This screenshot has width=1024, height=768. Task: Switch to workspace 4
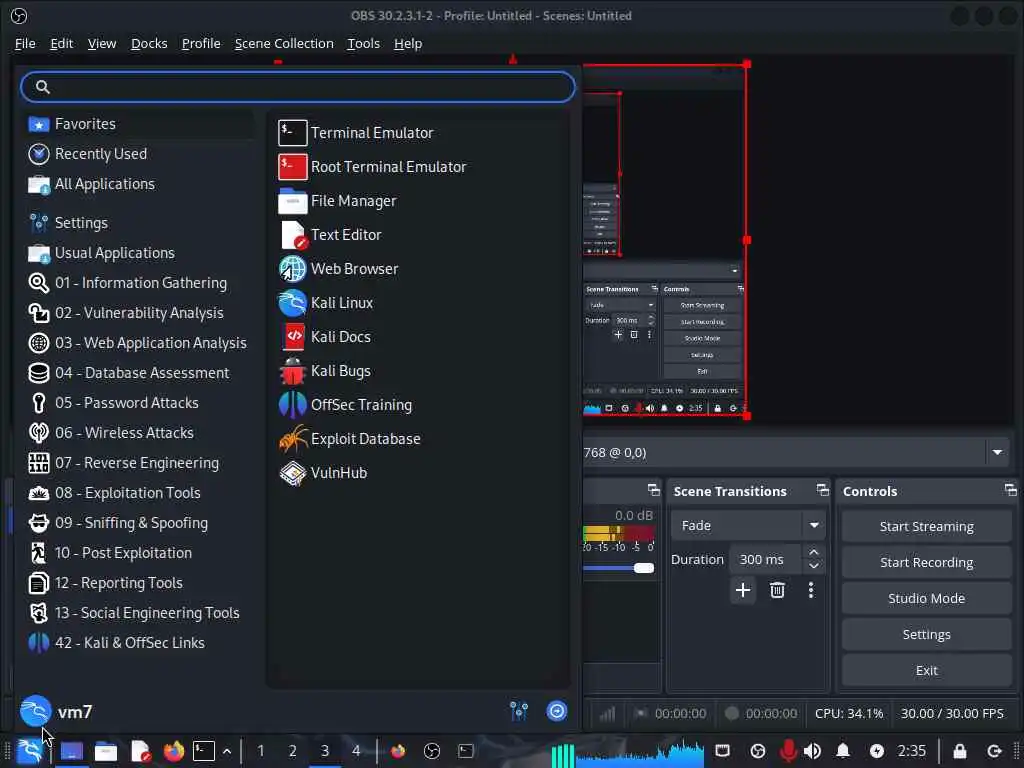click(x=356, y=751)
